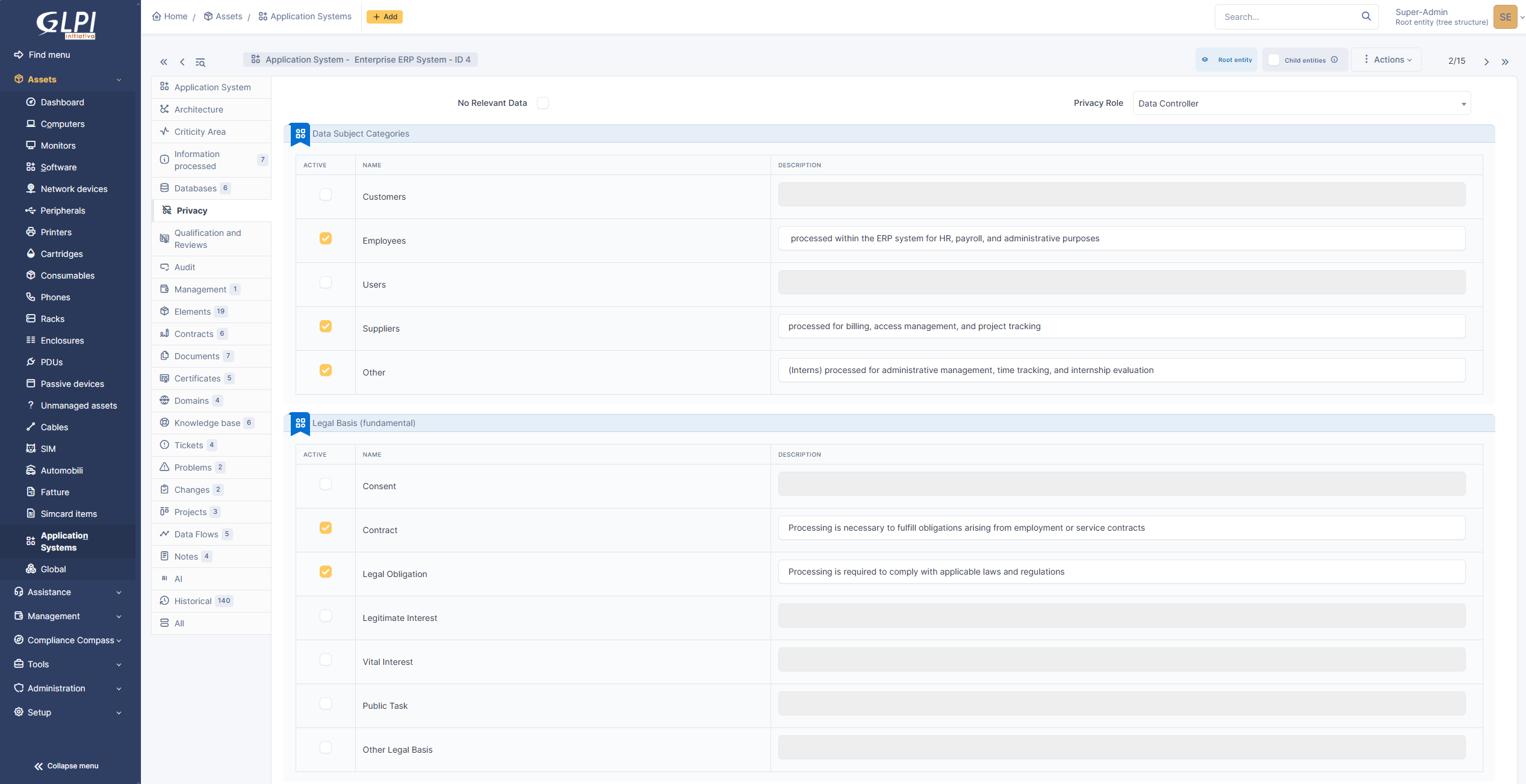This screenshot has height=784, width=1526.
Task: Open the Assets breadcrumb link
Action: (223, 16)
